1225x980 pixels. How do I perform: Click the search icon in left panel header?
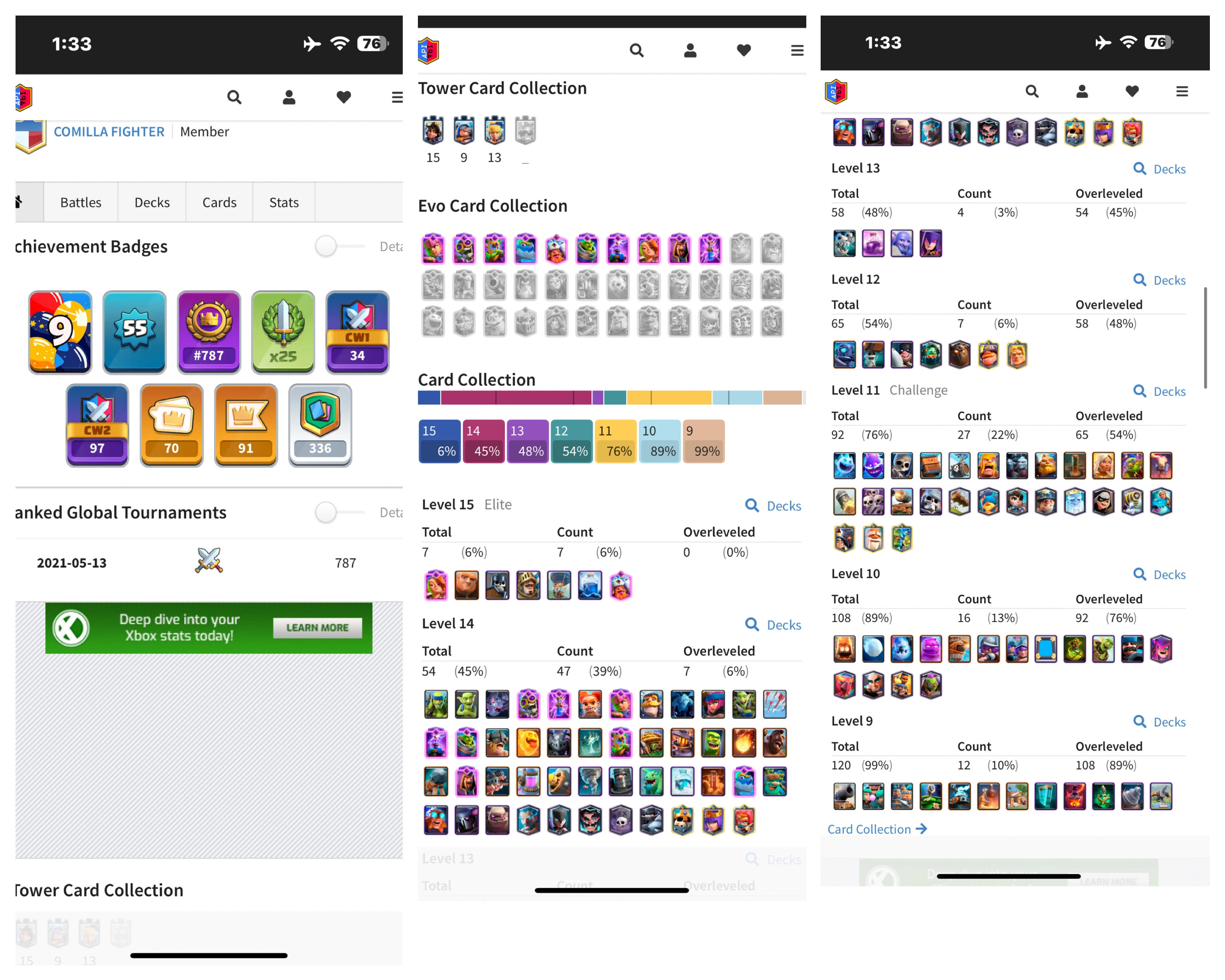click(x=234, y=97)
